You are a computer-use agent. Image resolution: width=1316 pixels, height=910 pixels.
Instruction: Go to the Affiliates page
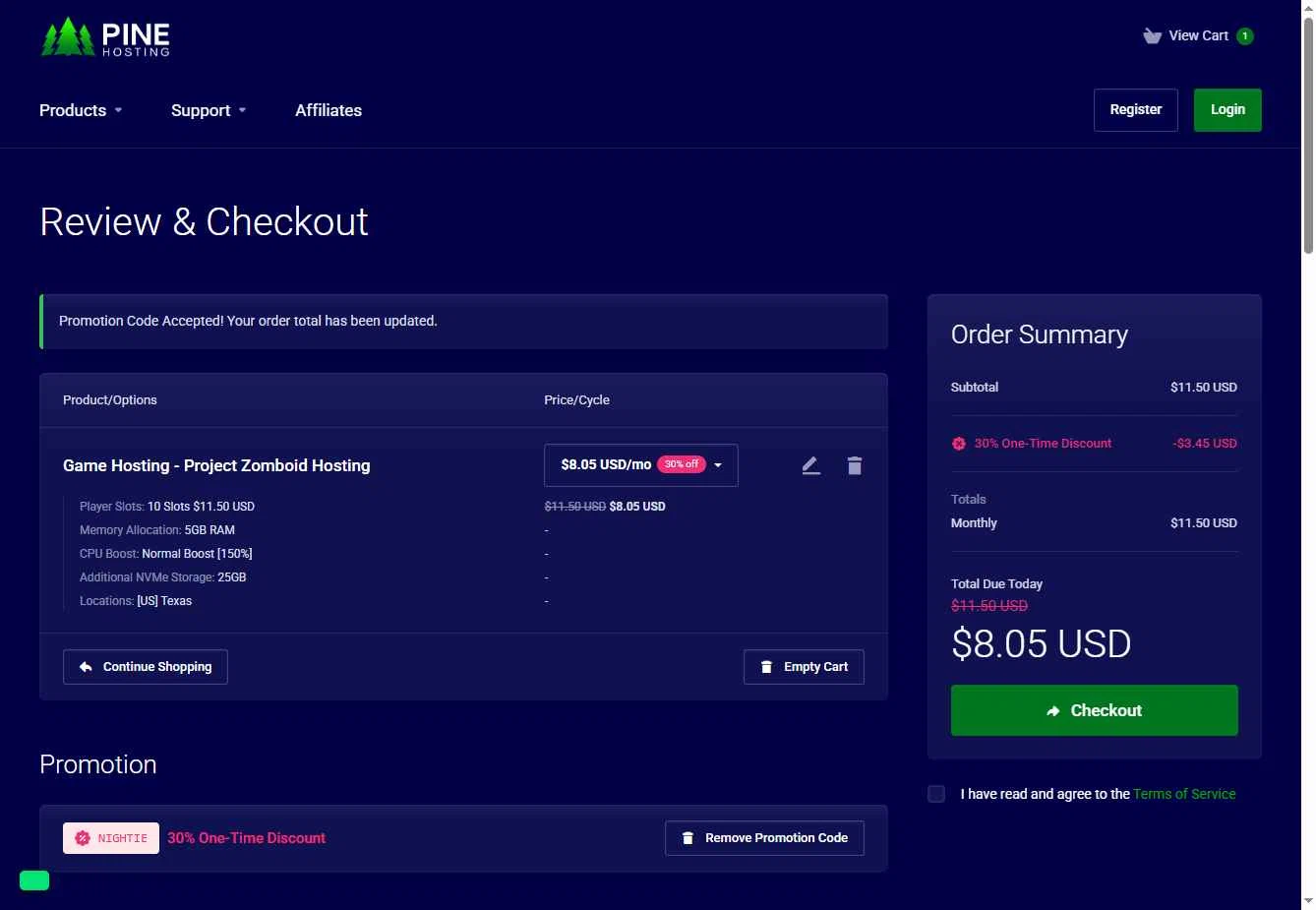click(x=329, y=110)
